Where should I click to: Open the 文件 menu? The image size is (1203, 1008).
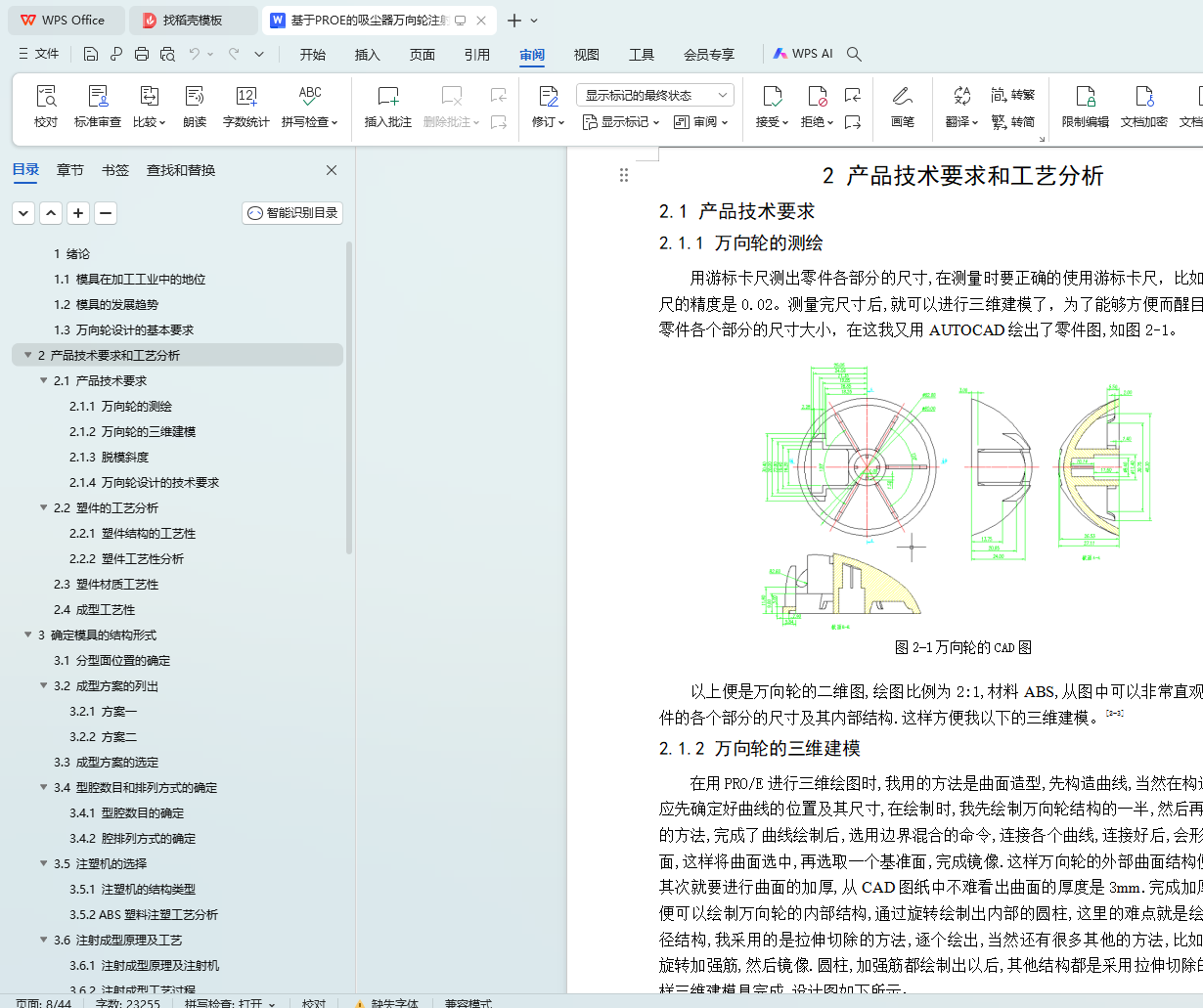[39, 54]
